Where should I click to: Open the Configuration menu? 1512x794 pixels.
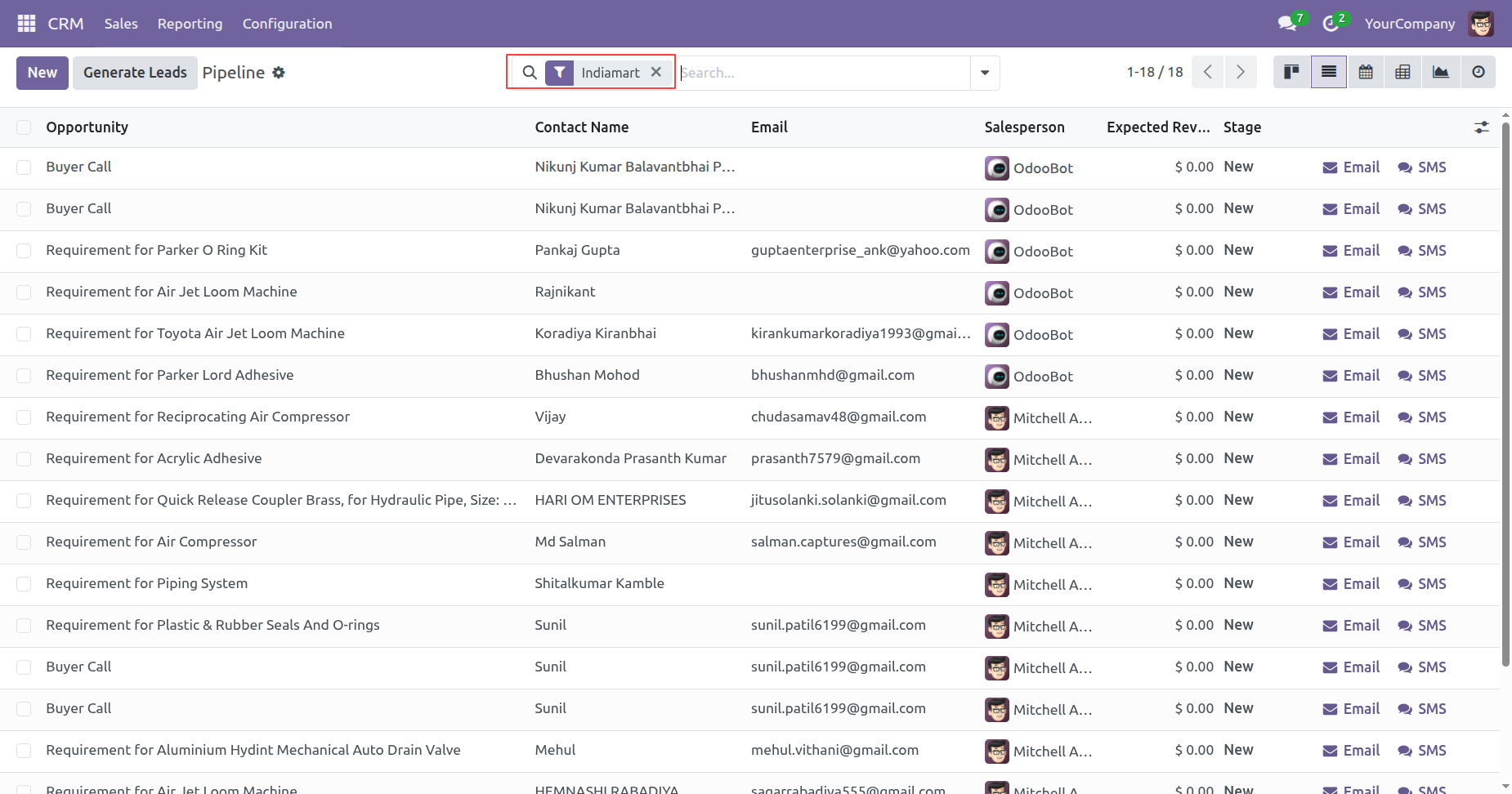pos(287,24)
